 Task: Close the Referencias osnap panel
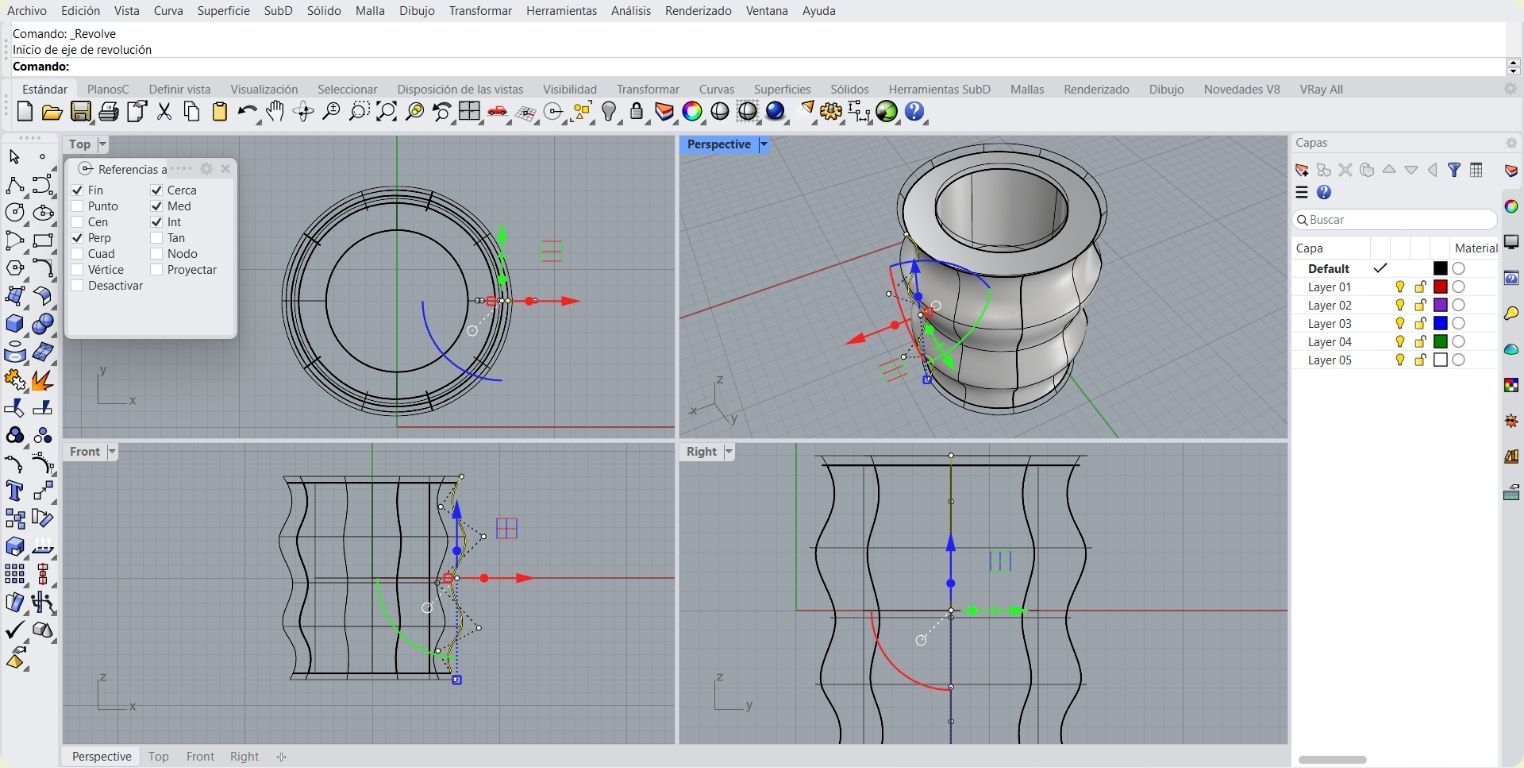coord(225,169)
